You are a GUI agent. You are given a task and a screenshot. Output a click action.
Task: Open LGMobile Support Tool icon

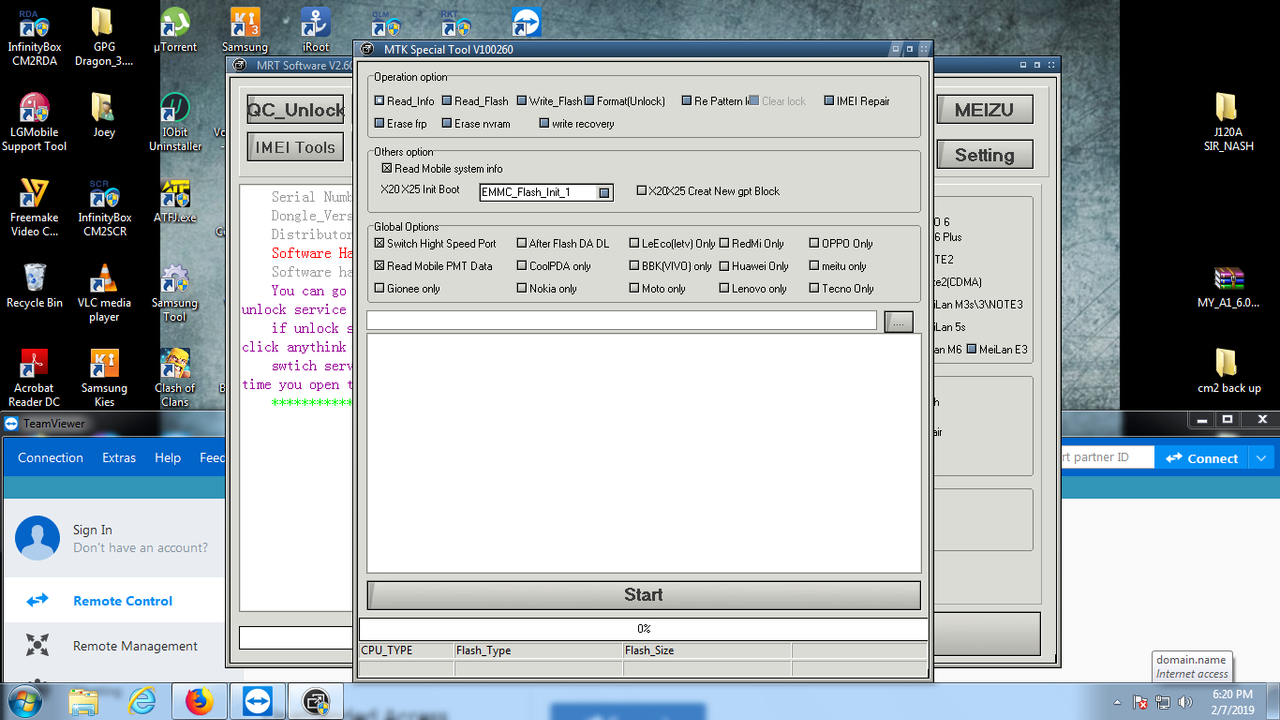click(x=34, y=122)
